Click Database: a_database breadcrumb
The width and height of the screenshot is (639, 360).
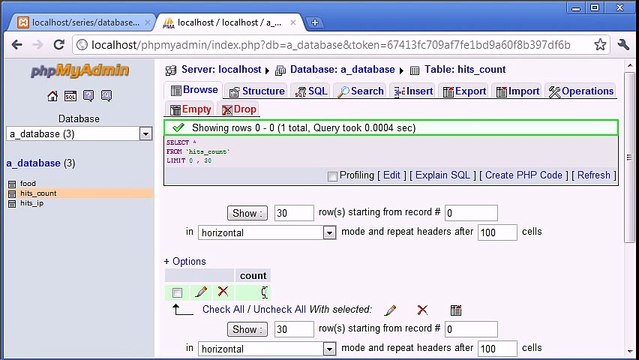tap(342, 70)
